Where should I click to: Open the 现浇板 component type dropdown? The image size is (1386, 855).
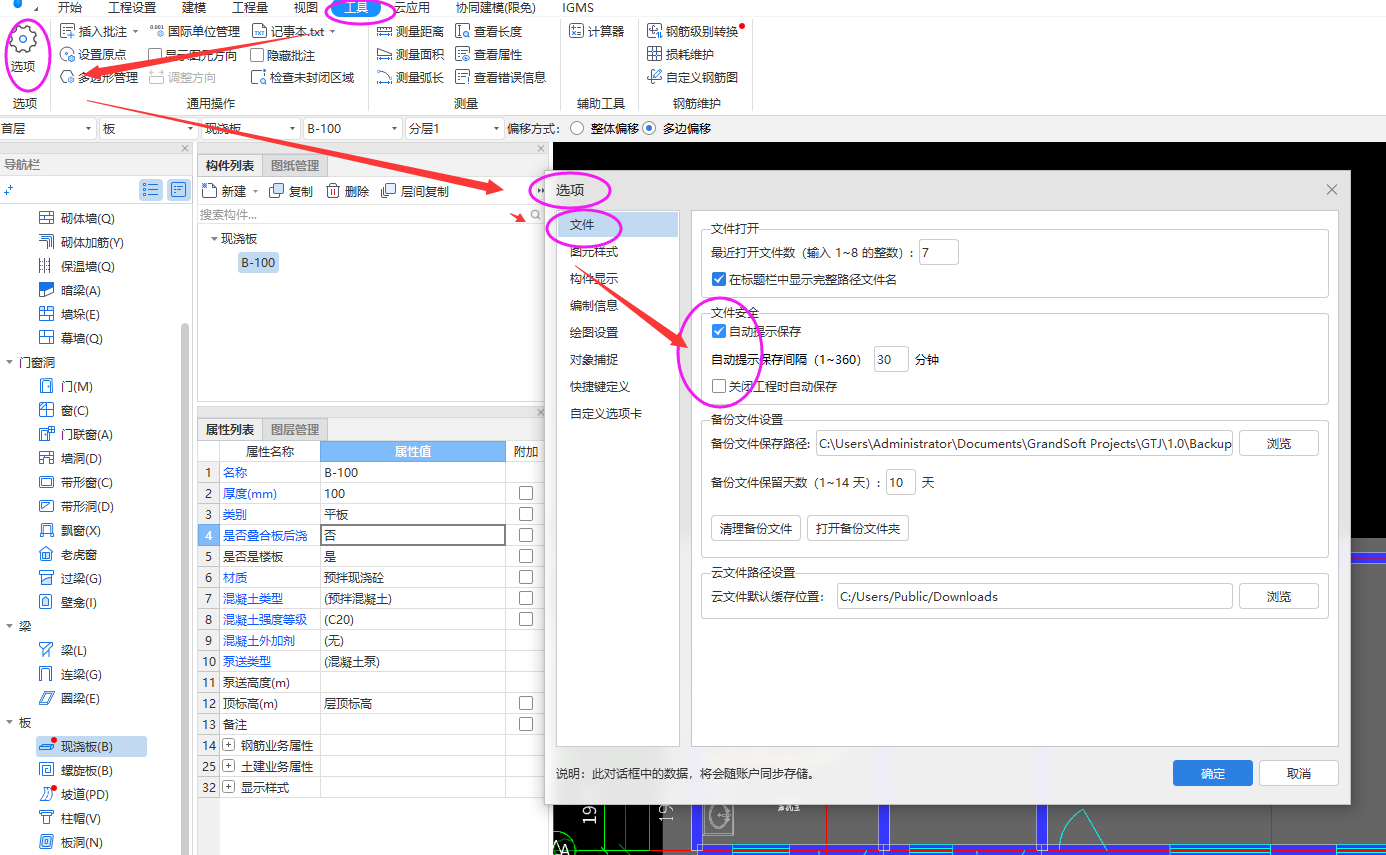pyautogui.click(x=250, y=129)
